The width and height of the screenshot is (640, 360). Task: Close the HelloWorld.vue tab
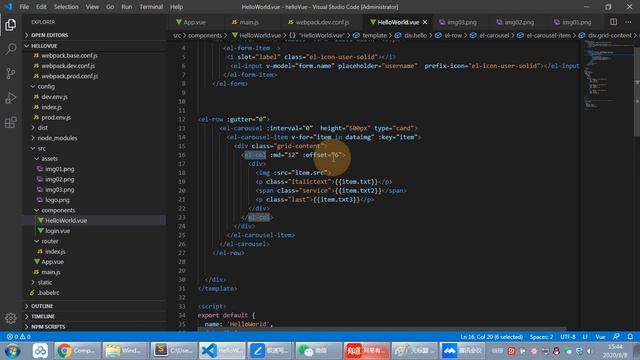tap(425, 22)
